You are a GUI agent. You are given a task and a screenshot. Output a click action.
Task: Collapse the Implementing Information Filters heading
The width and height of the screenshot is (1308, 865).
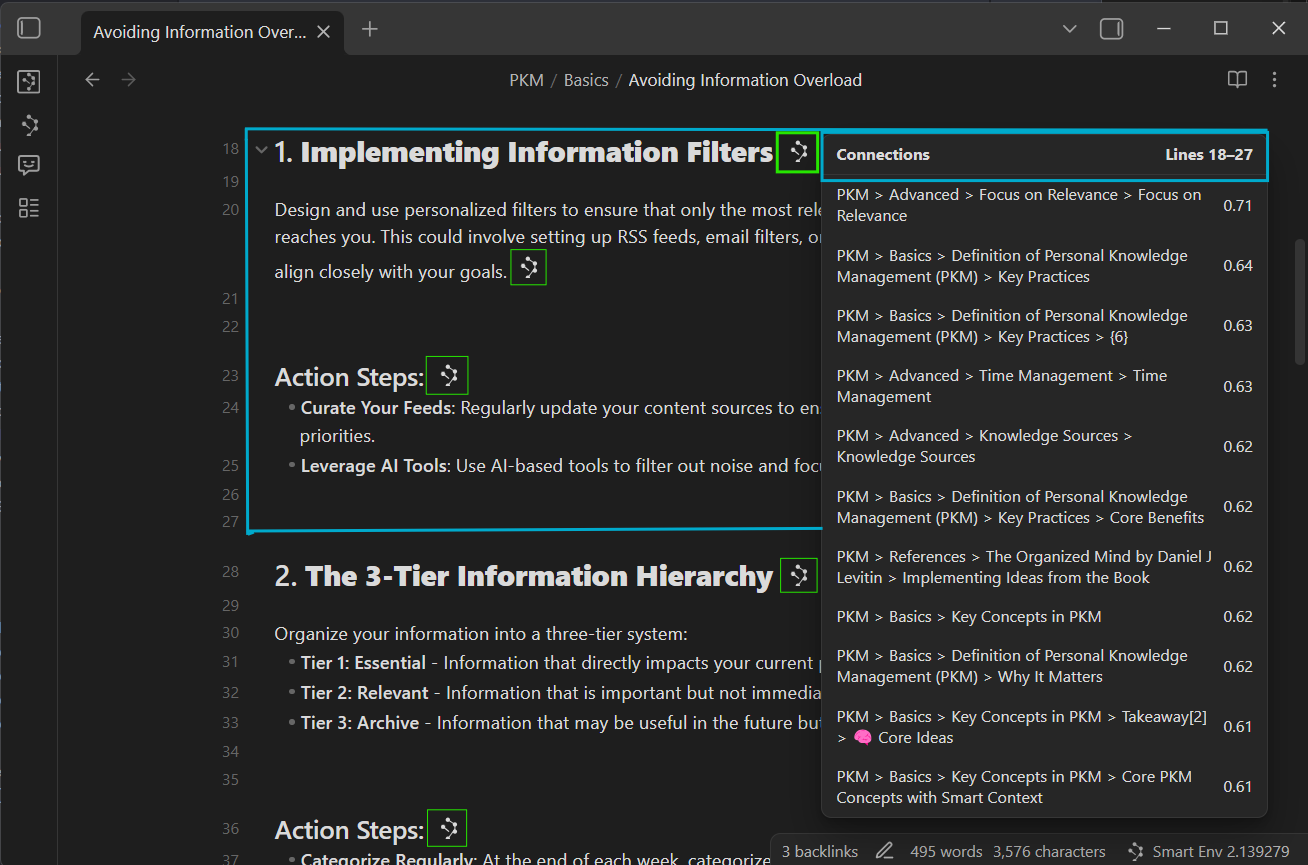coord(261,151)
